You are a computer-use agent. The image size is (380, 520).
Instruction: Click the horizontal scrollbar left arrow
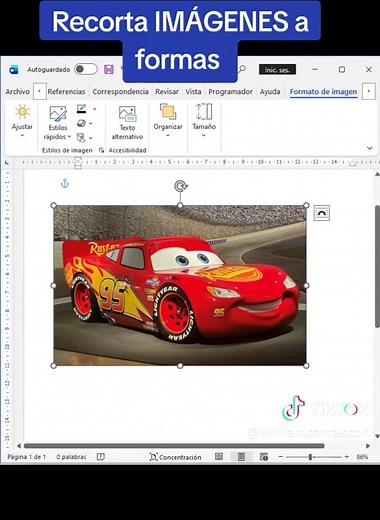[x=19, y=446]
